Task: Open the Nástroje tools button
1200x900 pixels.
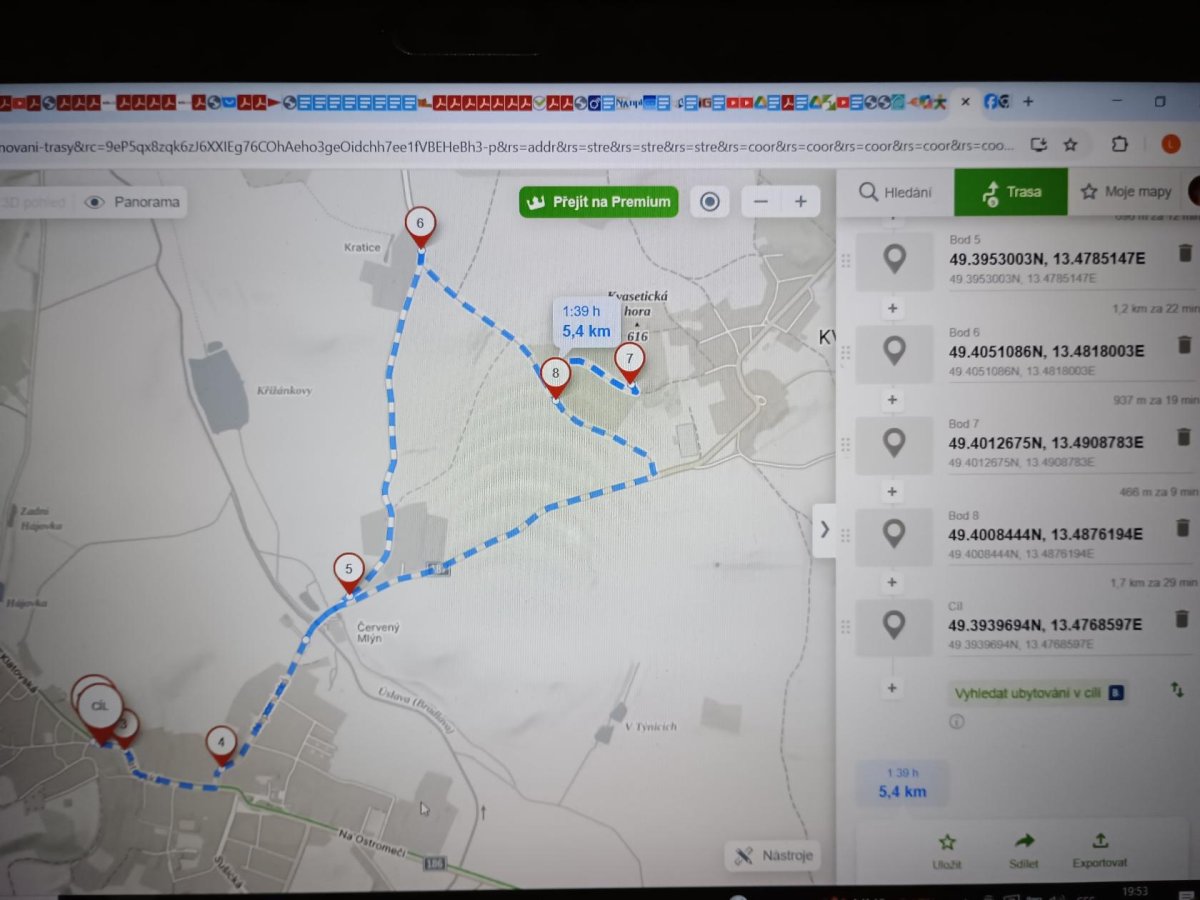Action: pos(775,856)
